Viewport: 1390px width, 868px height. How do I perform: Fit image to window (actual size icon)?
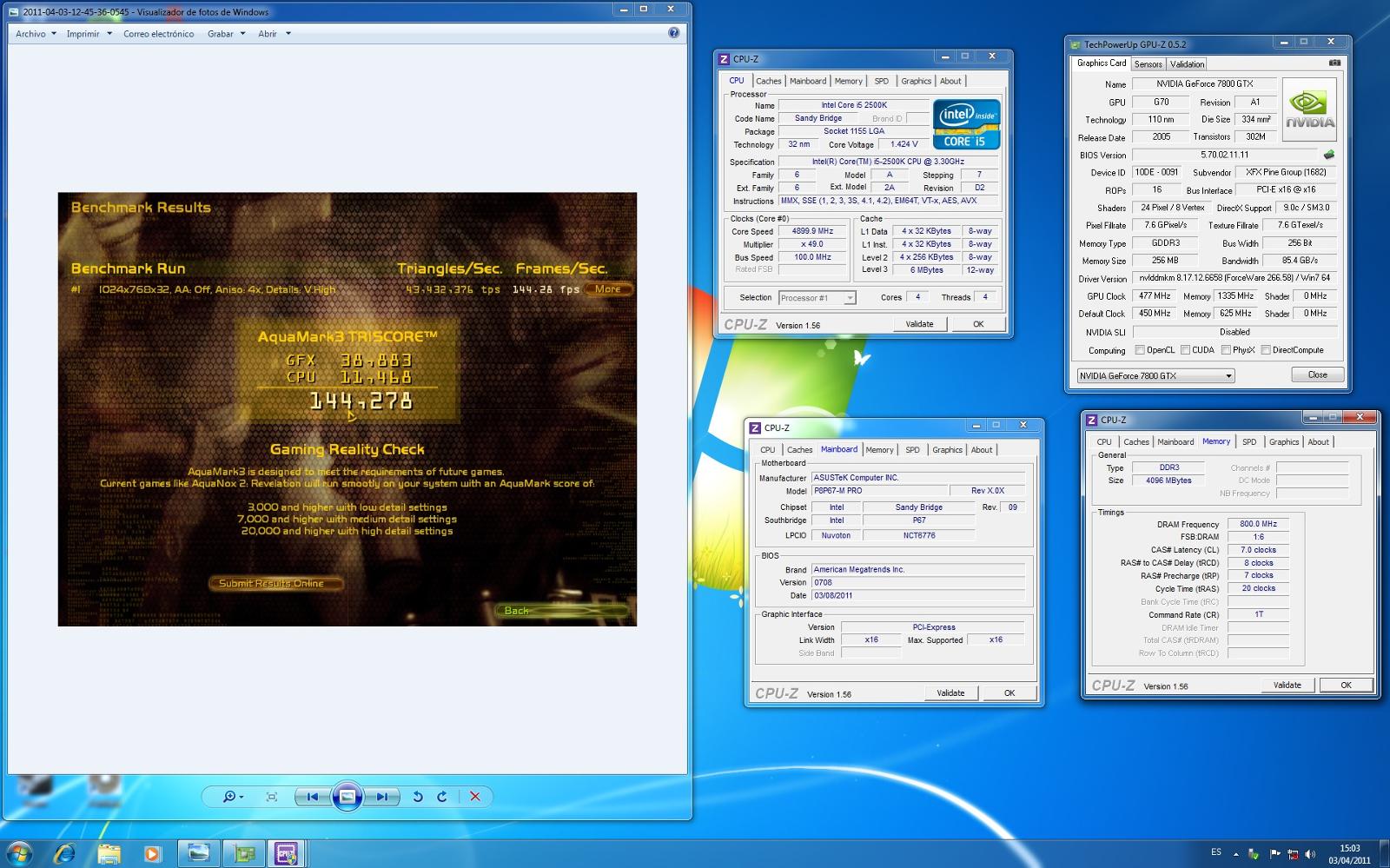click(272, 797)
